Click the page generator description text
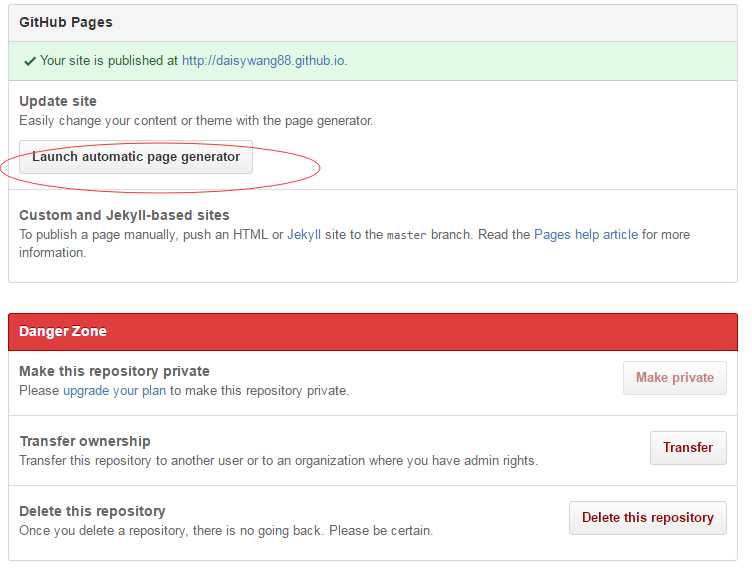Screen dimensions: 752x570 [196, 121]
